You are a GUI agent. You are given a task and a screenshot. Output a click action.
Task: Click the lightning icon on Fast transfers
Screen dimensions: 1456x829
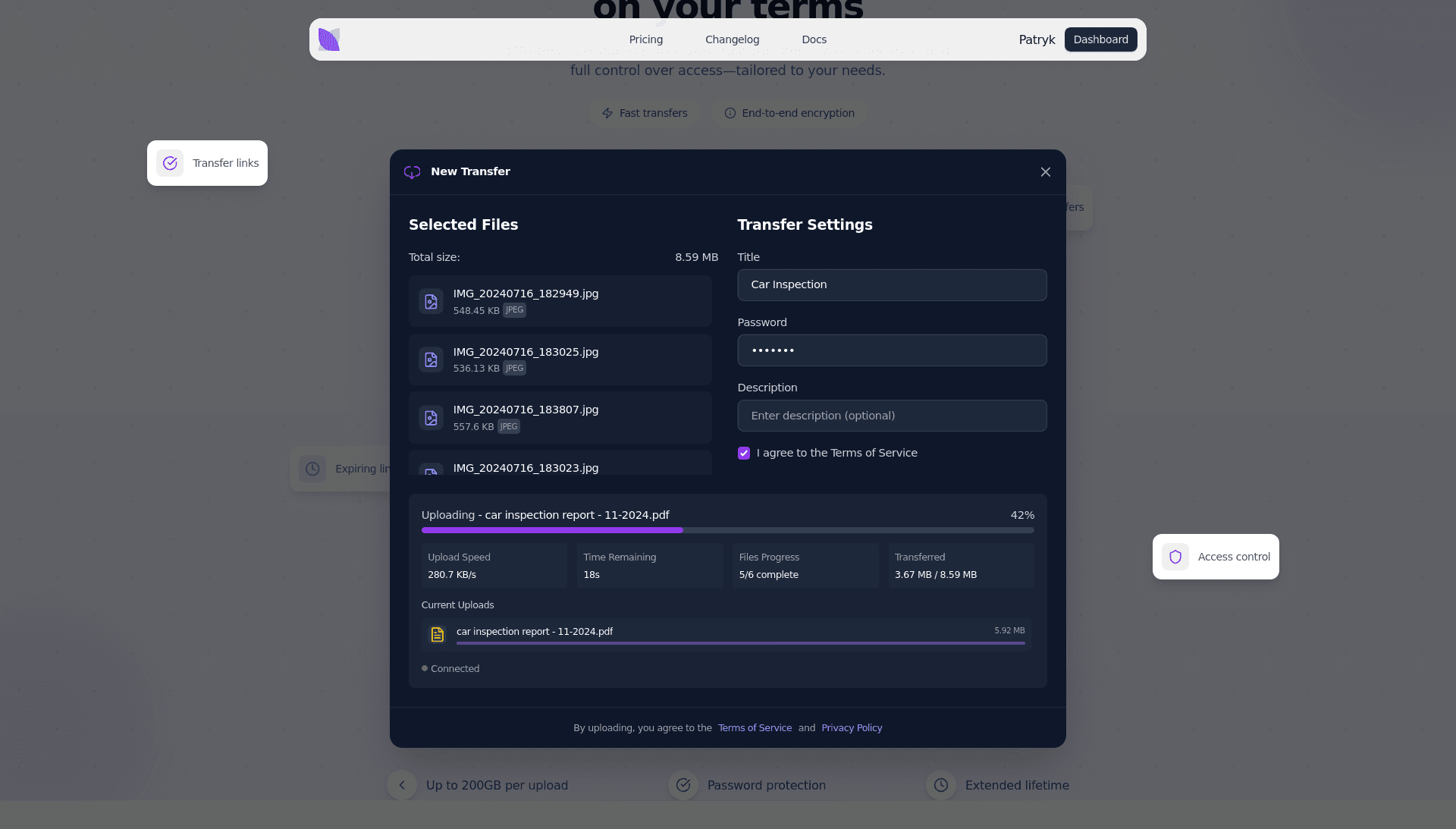tap(607, 113)
